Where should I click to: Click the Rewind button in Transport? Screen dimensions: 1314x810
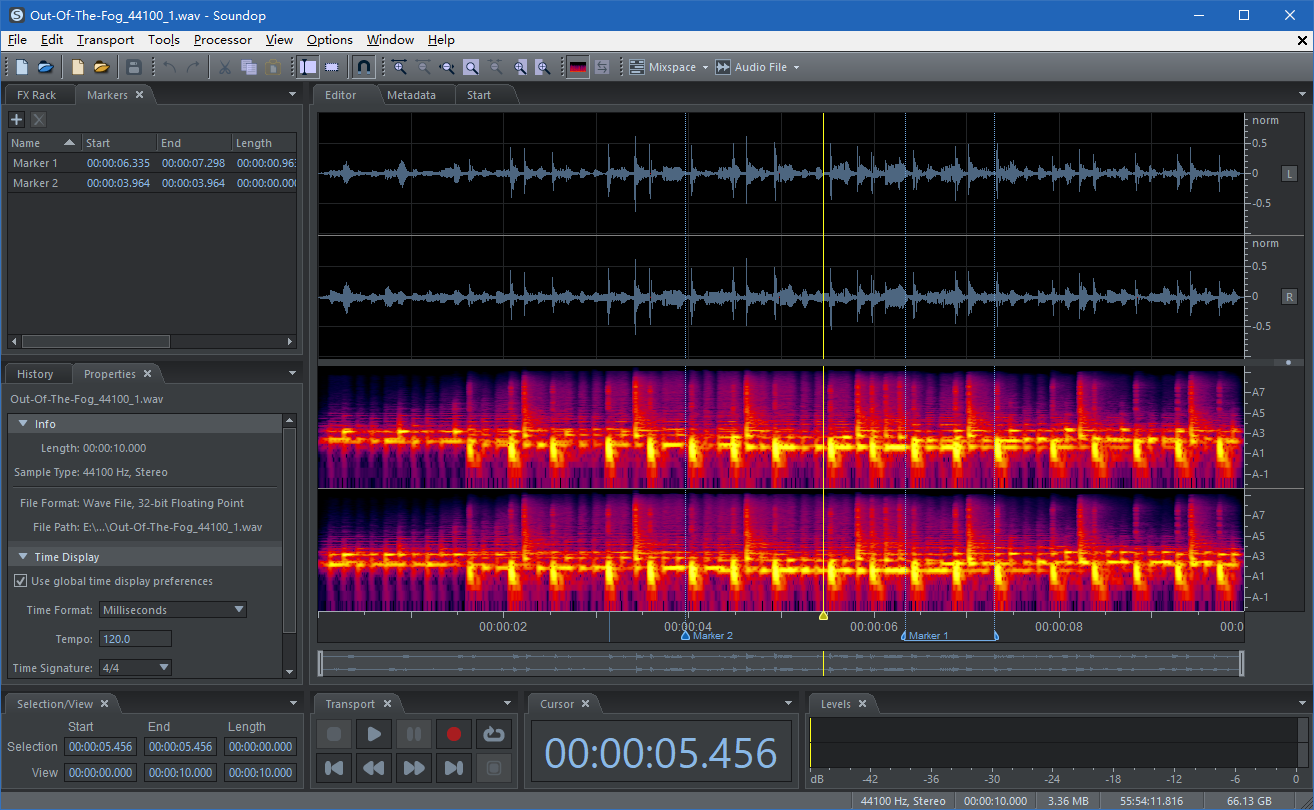click(x=374, y=768)
